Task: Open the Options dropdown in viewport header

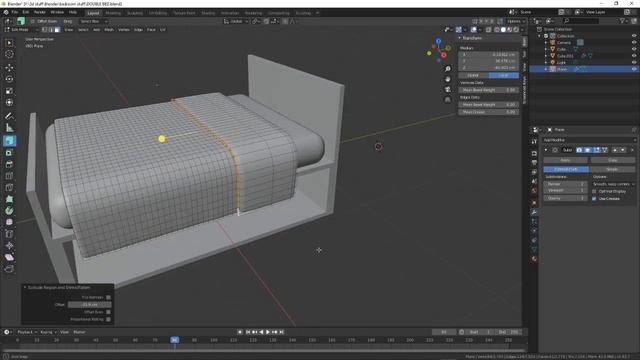Action: tap(516, 21)
